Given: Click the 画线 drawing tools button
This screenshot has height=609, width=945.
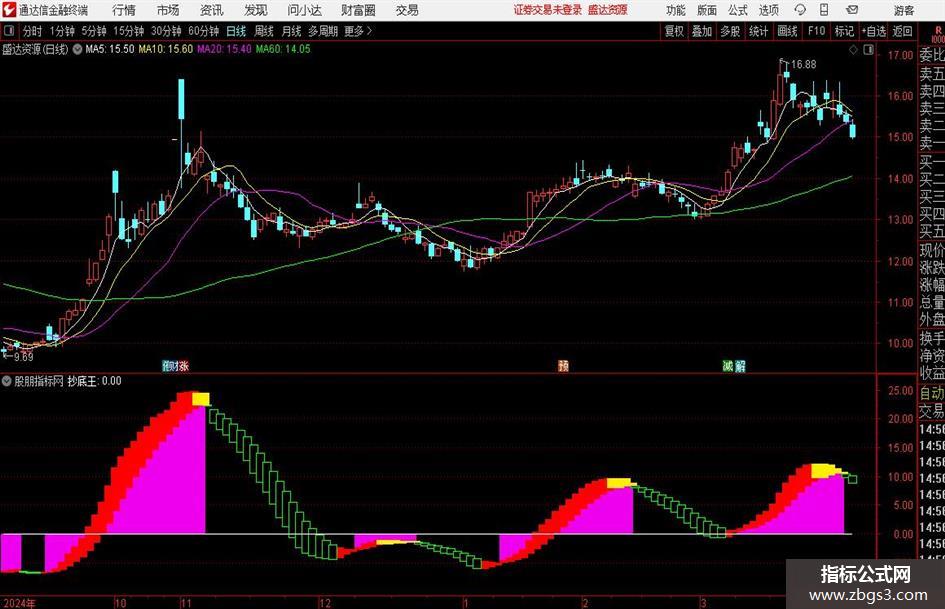Looking at the screenshot, I should 788,31.
